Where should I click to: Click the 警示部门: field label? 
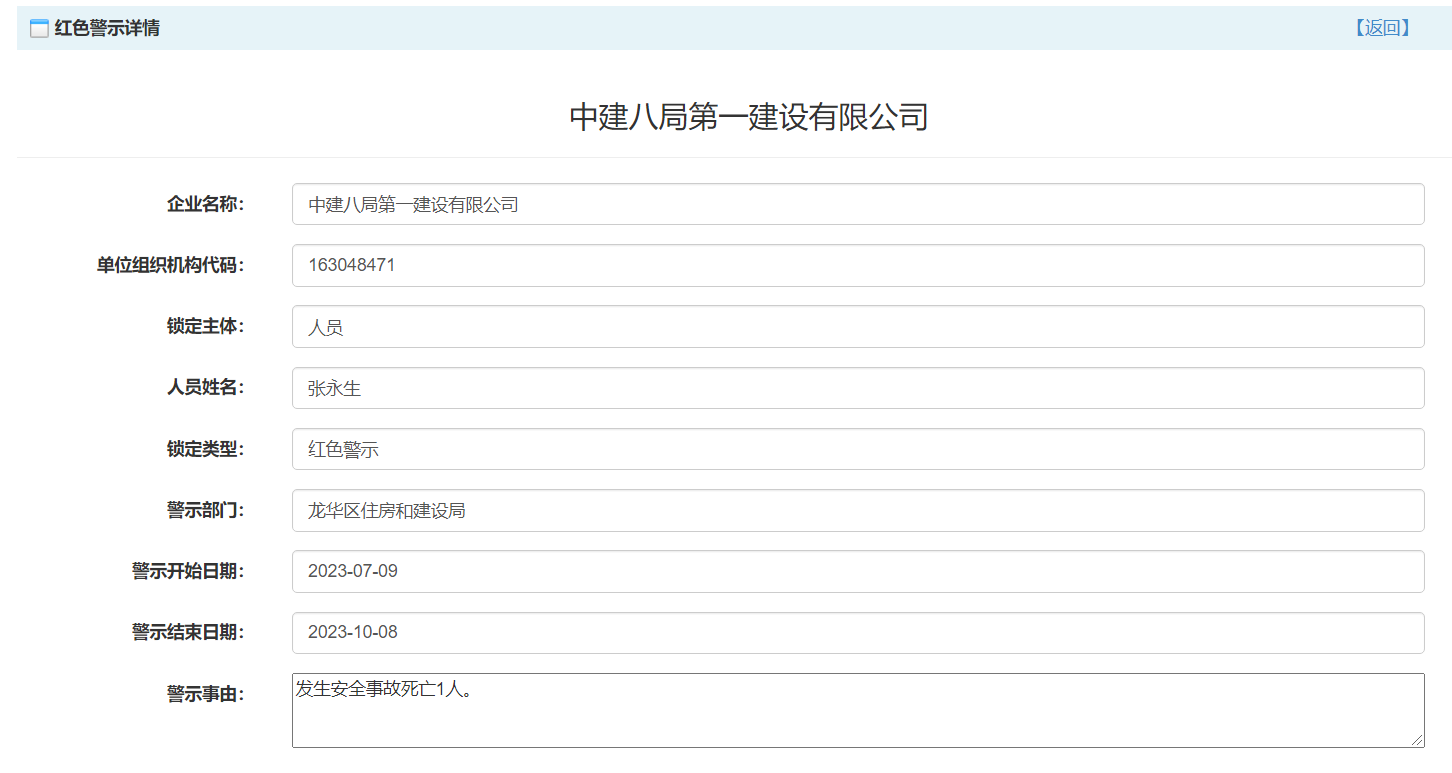pos(205,510)
